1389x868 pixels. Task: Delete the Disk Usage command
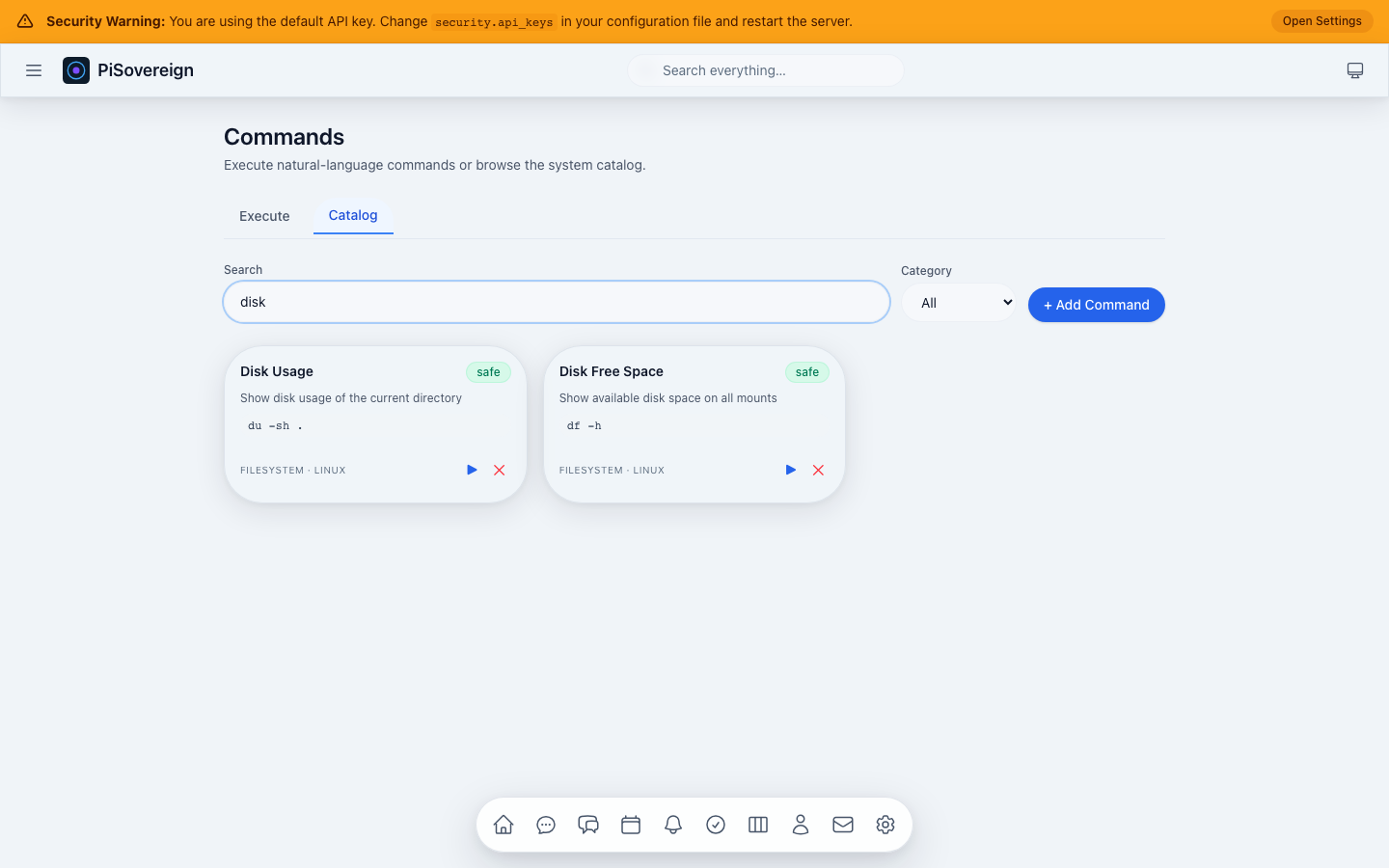[499, 470]
